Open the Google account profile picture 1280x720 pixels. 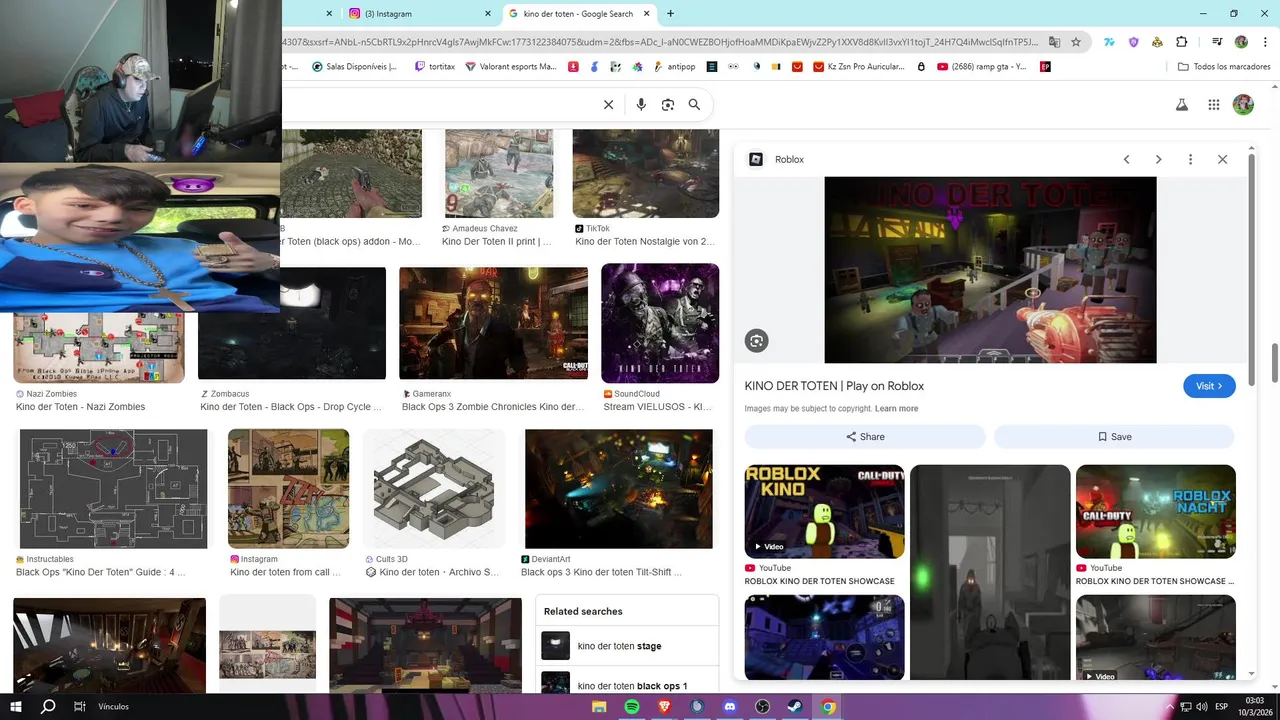[1243, 105]
